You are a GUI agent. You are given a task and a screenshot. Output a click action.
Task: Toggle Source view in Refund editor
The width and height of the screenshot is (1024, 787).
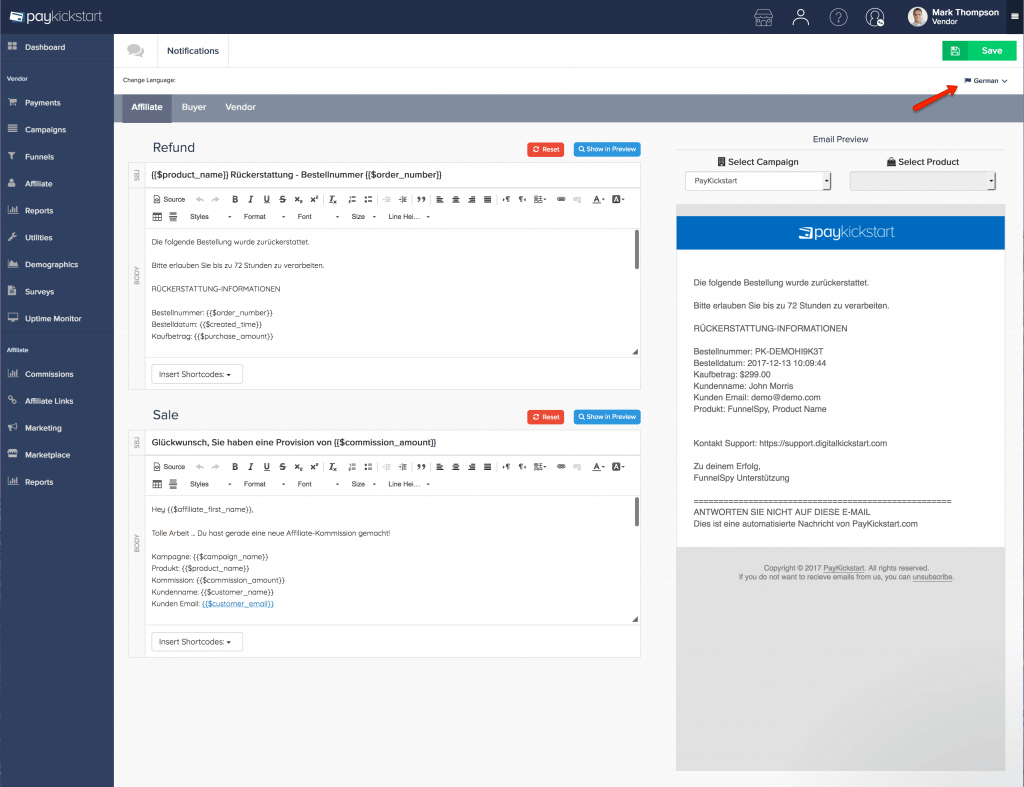[x=169, y=199]
